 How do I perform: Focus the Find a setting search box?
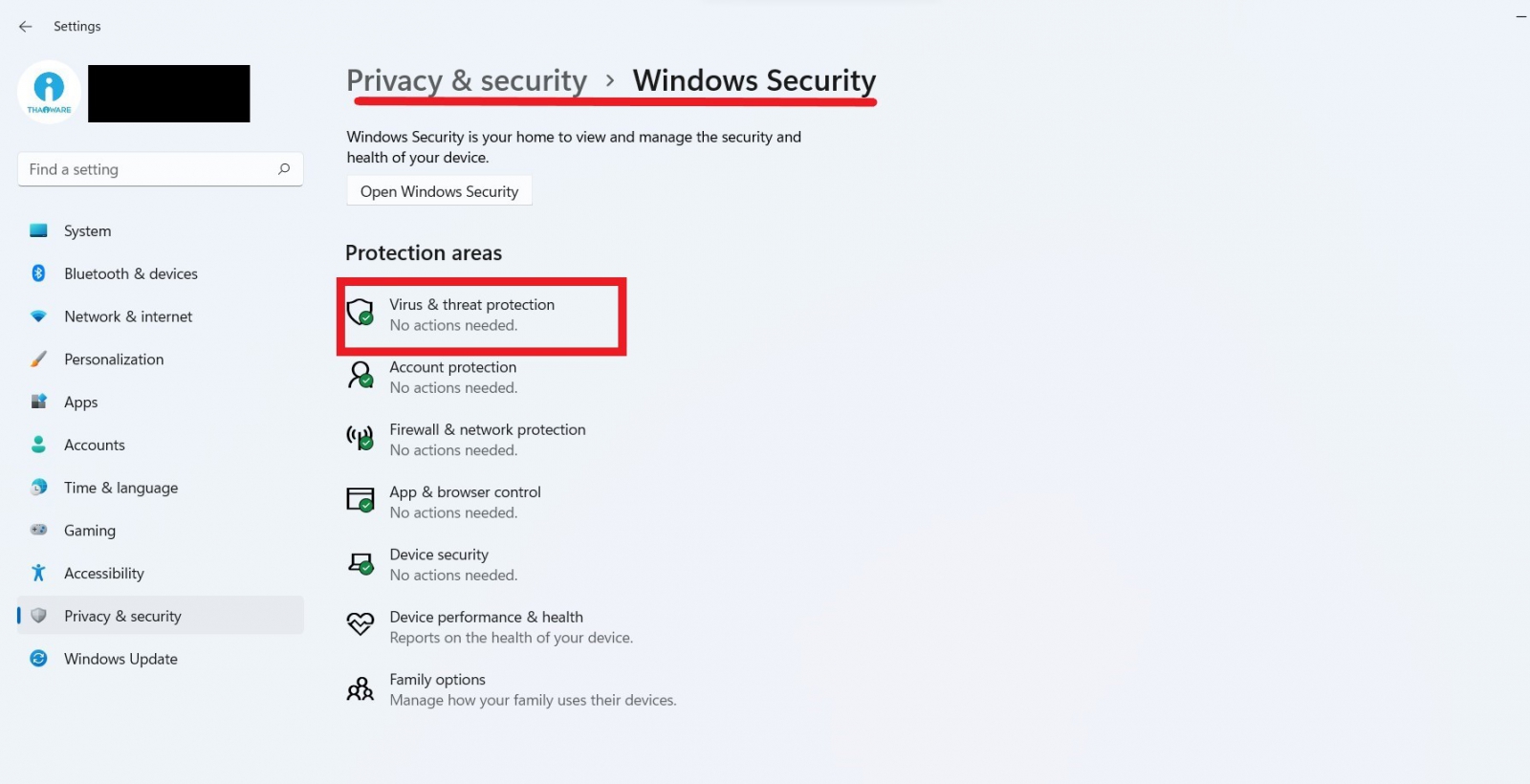pos(148,169)
